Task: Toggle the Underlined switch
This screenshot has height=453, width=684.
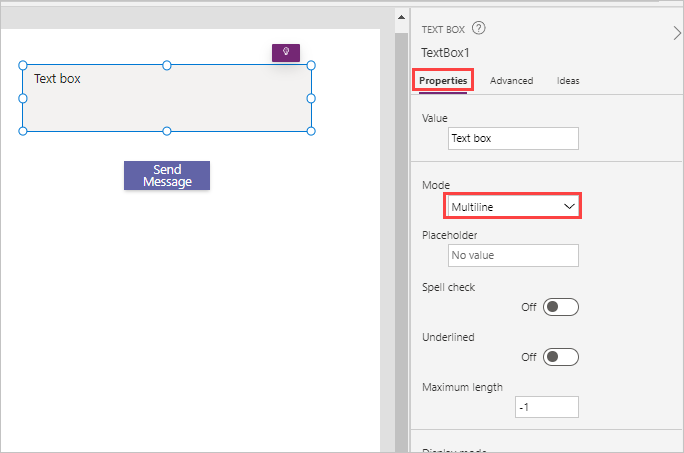Action: [x=560, y=357]
